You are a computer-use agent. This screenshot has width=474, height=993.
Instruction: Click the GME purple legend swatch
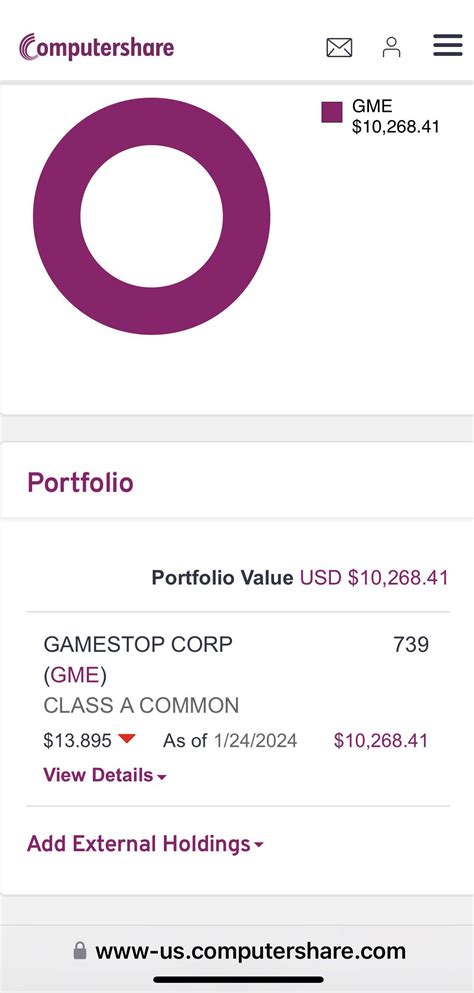(x=331, y=112)
